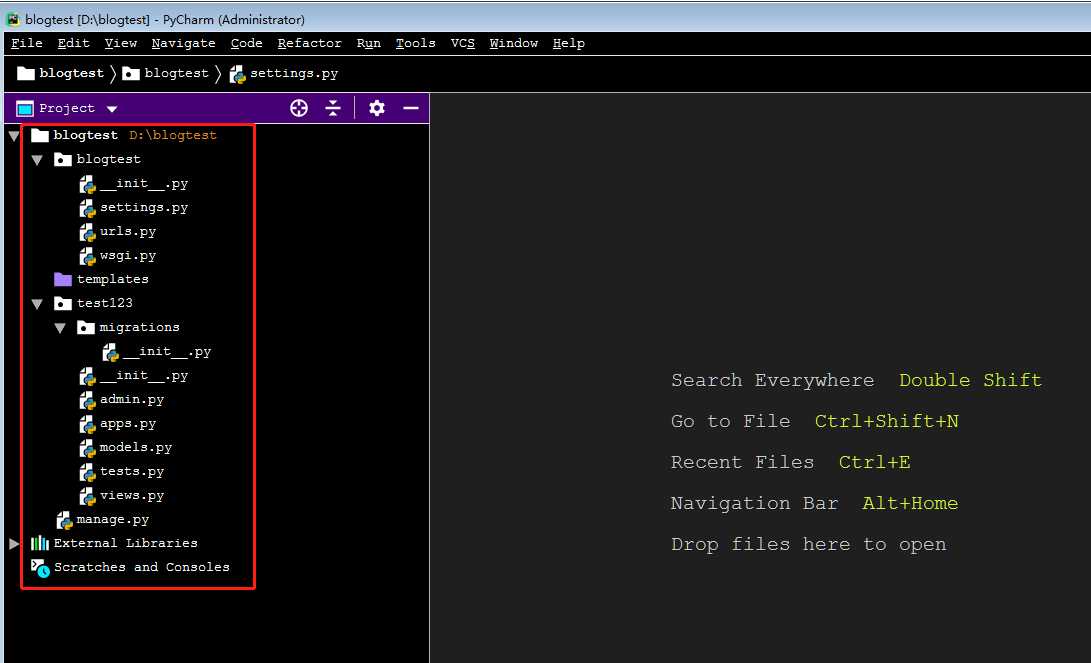The width and height of the screenshot is (1091, 663).
Task: Click the Python file icon beside wsgi.py
Action: click(x=87, y=256)
